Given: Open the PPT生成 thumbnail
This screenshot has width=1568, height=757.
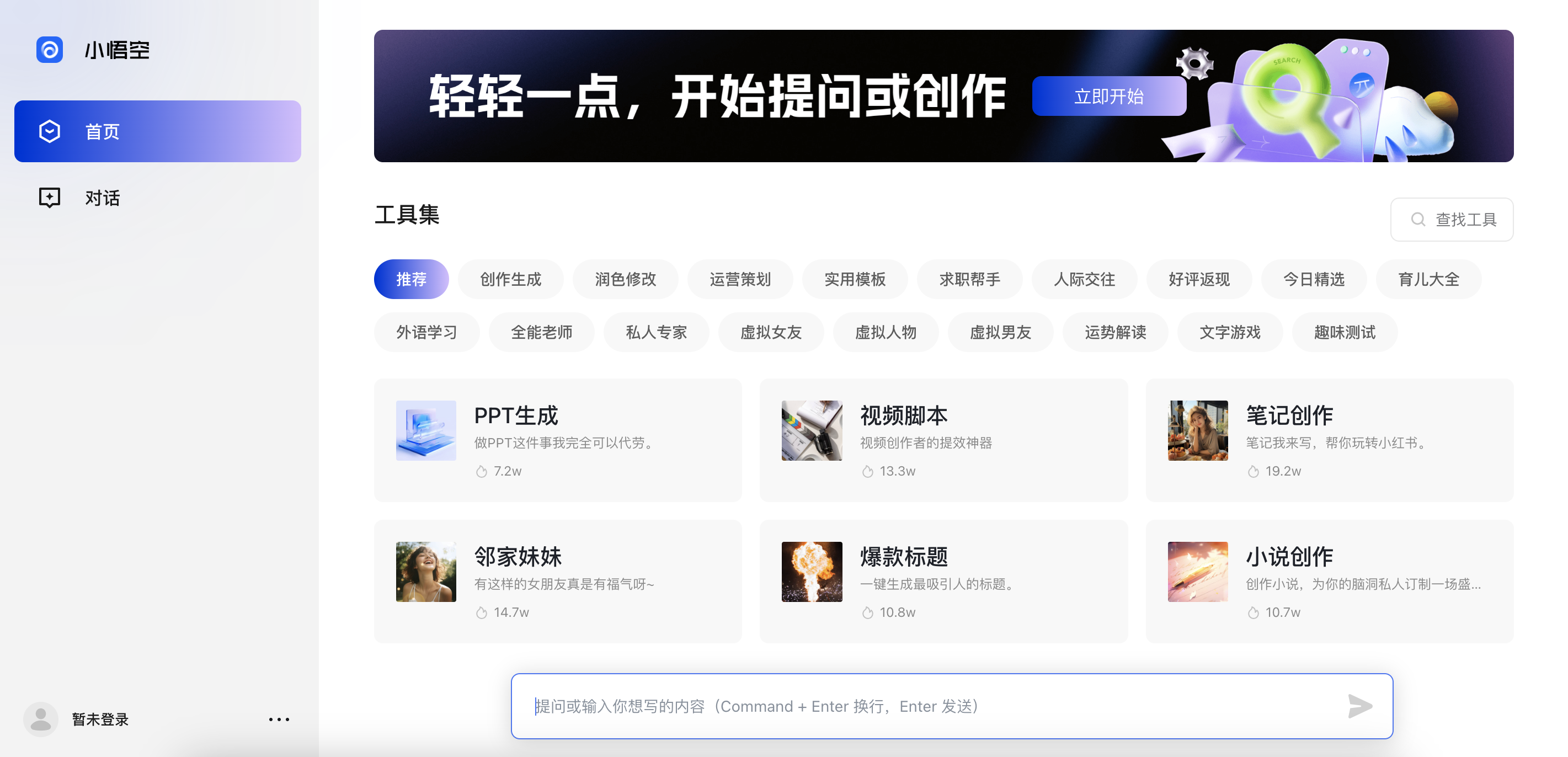Looking at the screenshot, I should 426,430.
